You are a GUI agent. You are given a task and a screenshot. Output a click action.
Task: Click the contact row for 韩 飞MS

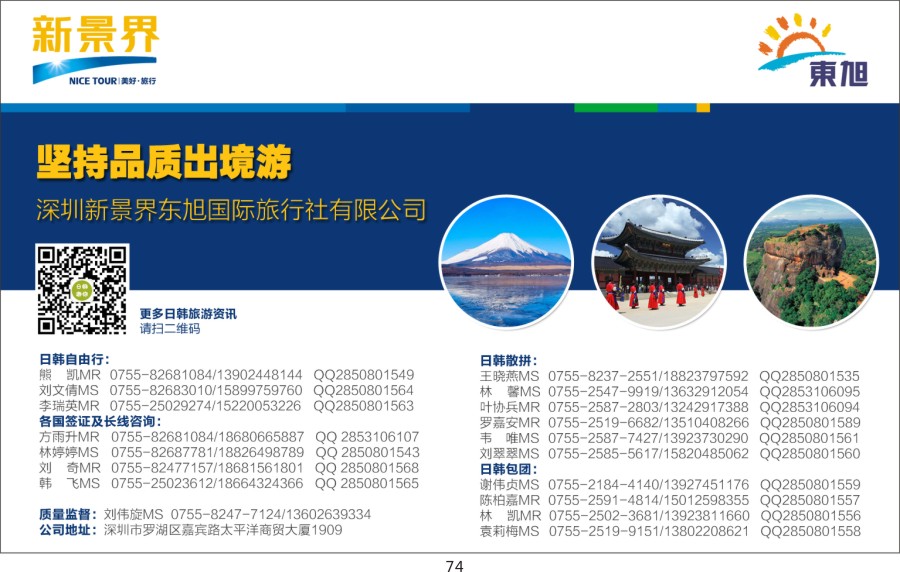click(x=229, y=484)
